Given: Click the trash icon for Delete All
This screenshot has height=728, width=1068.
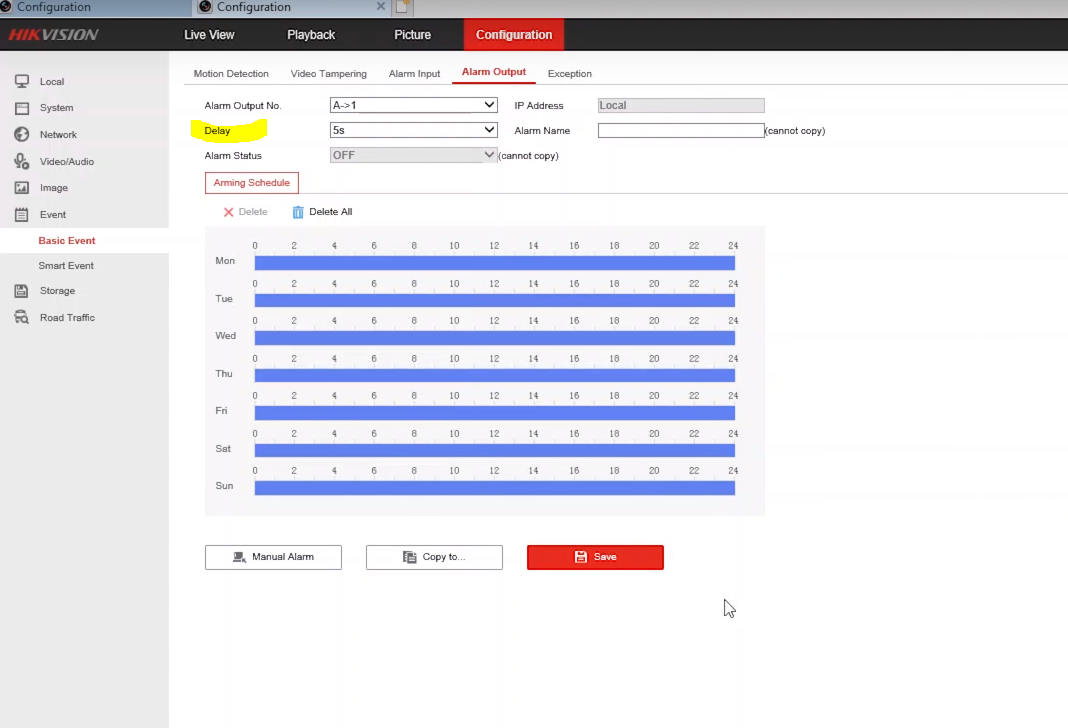Looking at the screenshot, I should point(298,212).
